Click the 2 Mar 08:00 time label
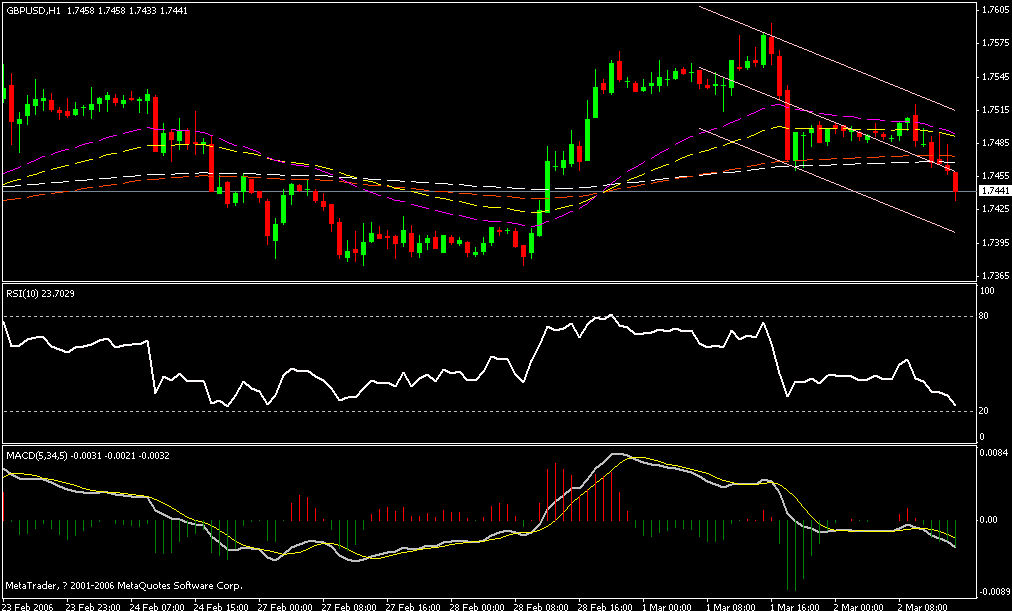Image resolution: width=1012 pixels, height=611 pixels. pyautogui.click(x=923, y=606)
